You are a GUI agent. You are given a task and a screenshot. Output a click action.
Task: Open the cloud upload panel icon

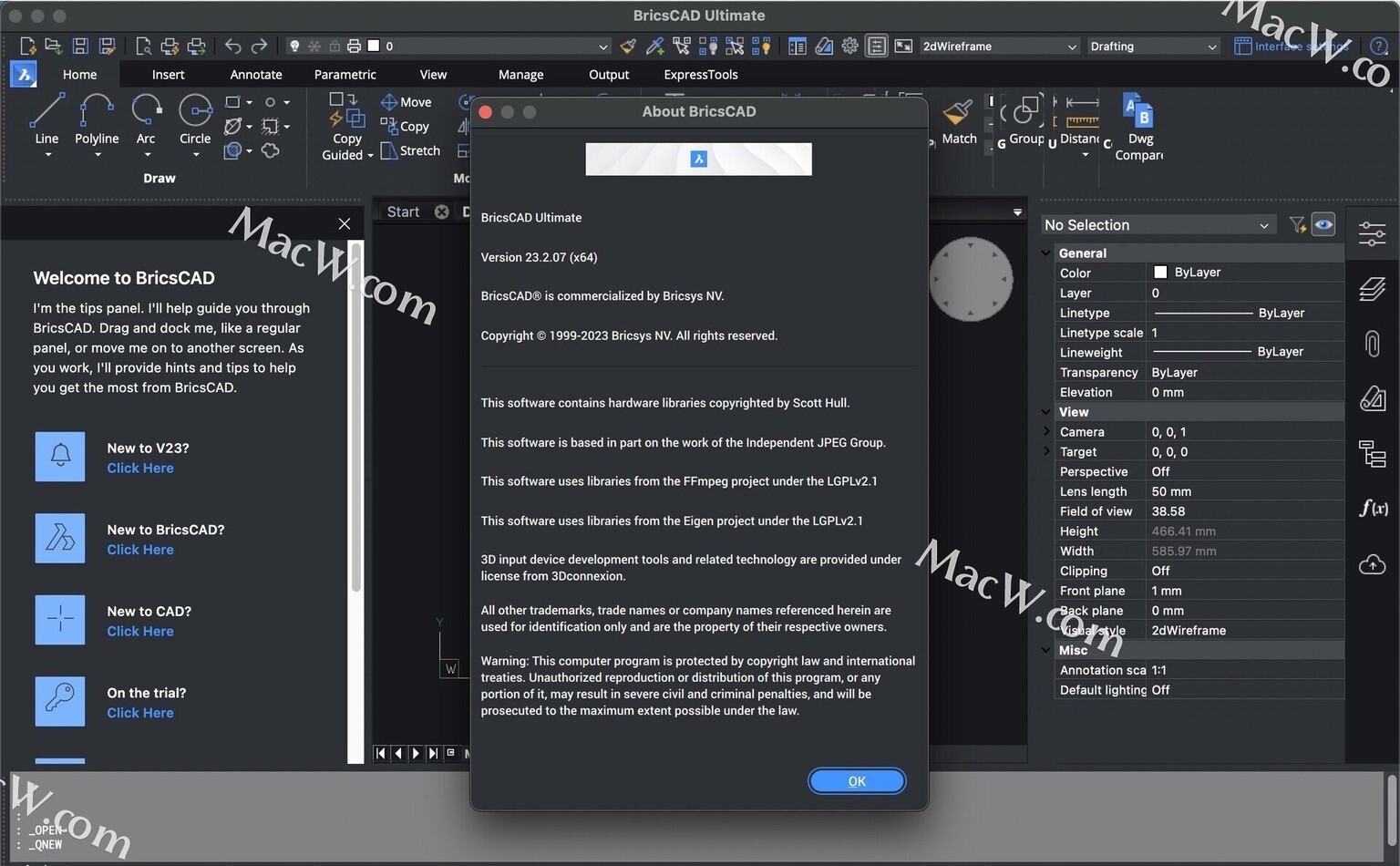[1372, 565]
